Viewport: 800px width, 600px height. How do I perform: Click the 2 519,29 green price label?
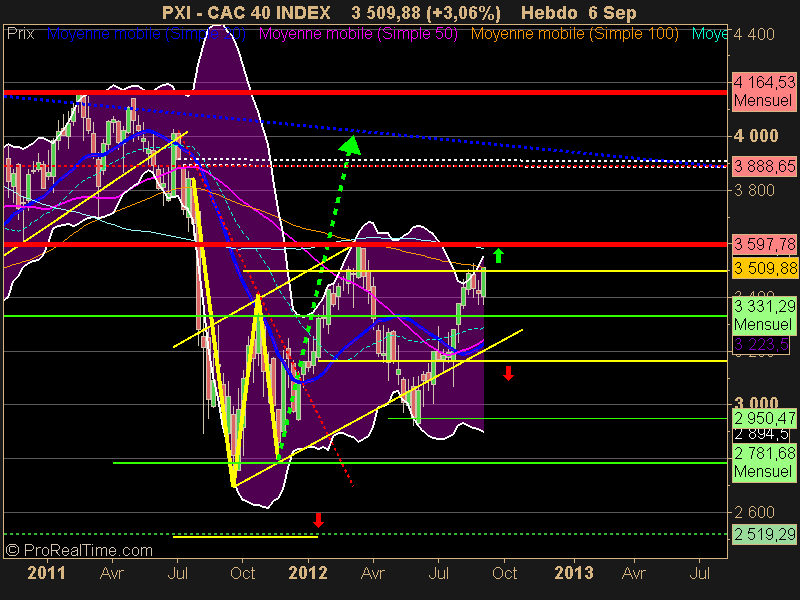pyautogui.click(x=764, y=534)
